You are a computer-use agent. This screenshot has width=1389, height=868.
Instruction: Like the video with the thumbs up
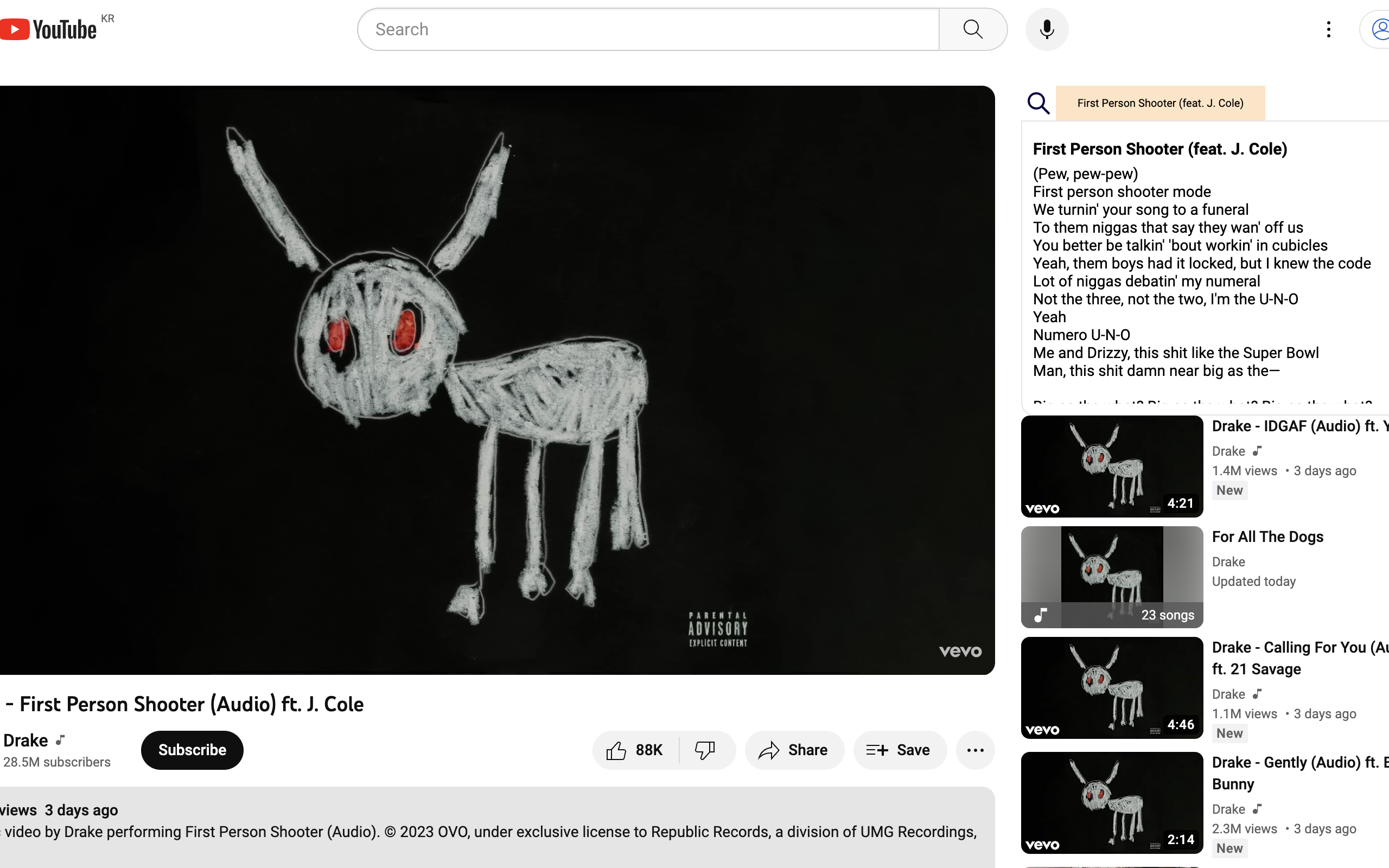tap(616, 750)
